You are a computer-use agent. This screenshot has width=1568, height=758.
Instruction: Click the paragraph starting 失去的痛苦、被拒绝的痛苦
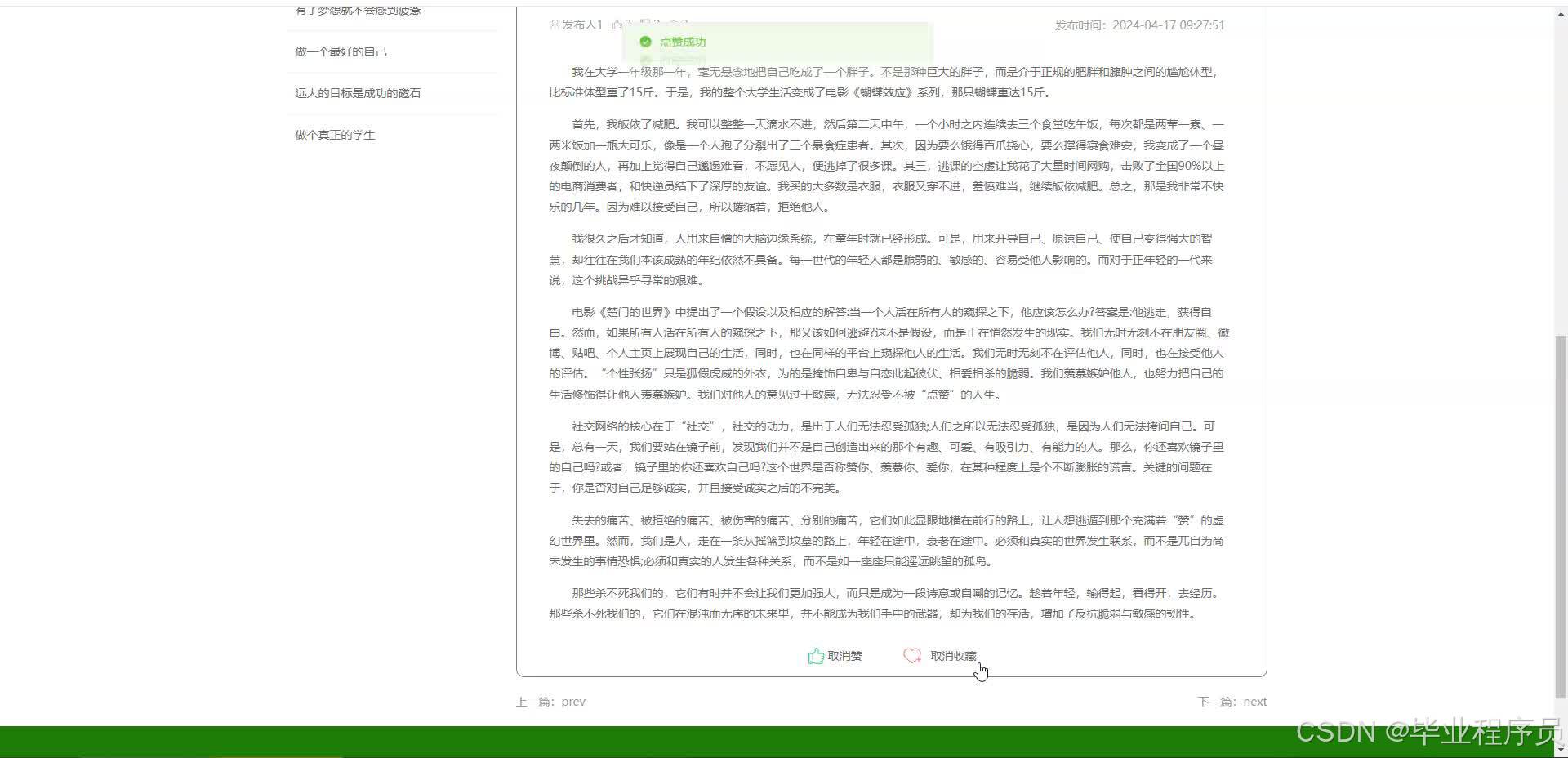(x=886, y=541)
